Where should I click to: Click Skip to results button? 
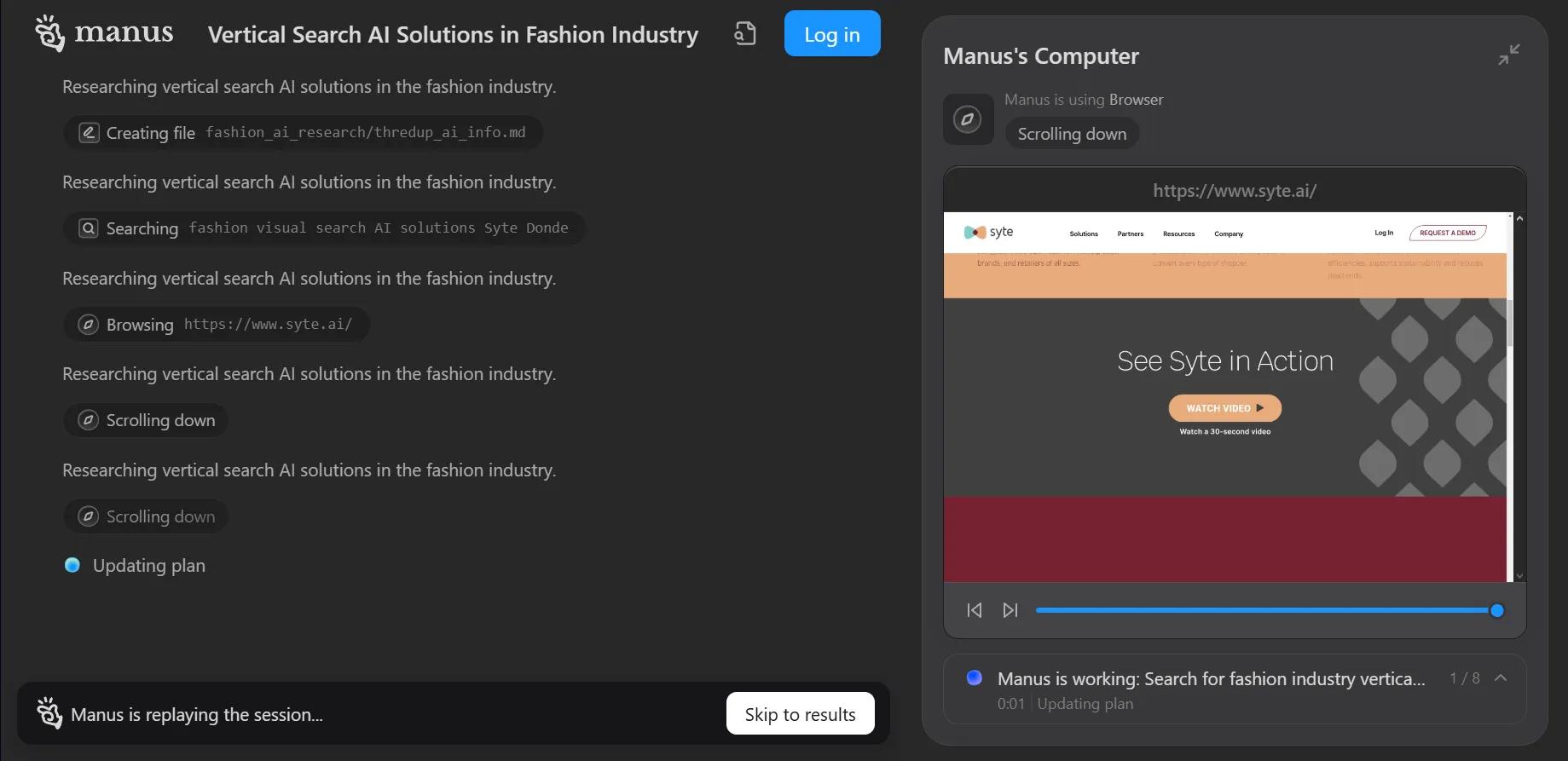pos(800,714)
